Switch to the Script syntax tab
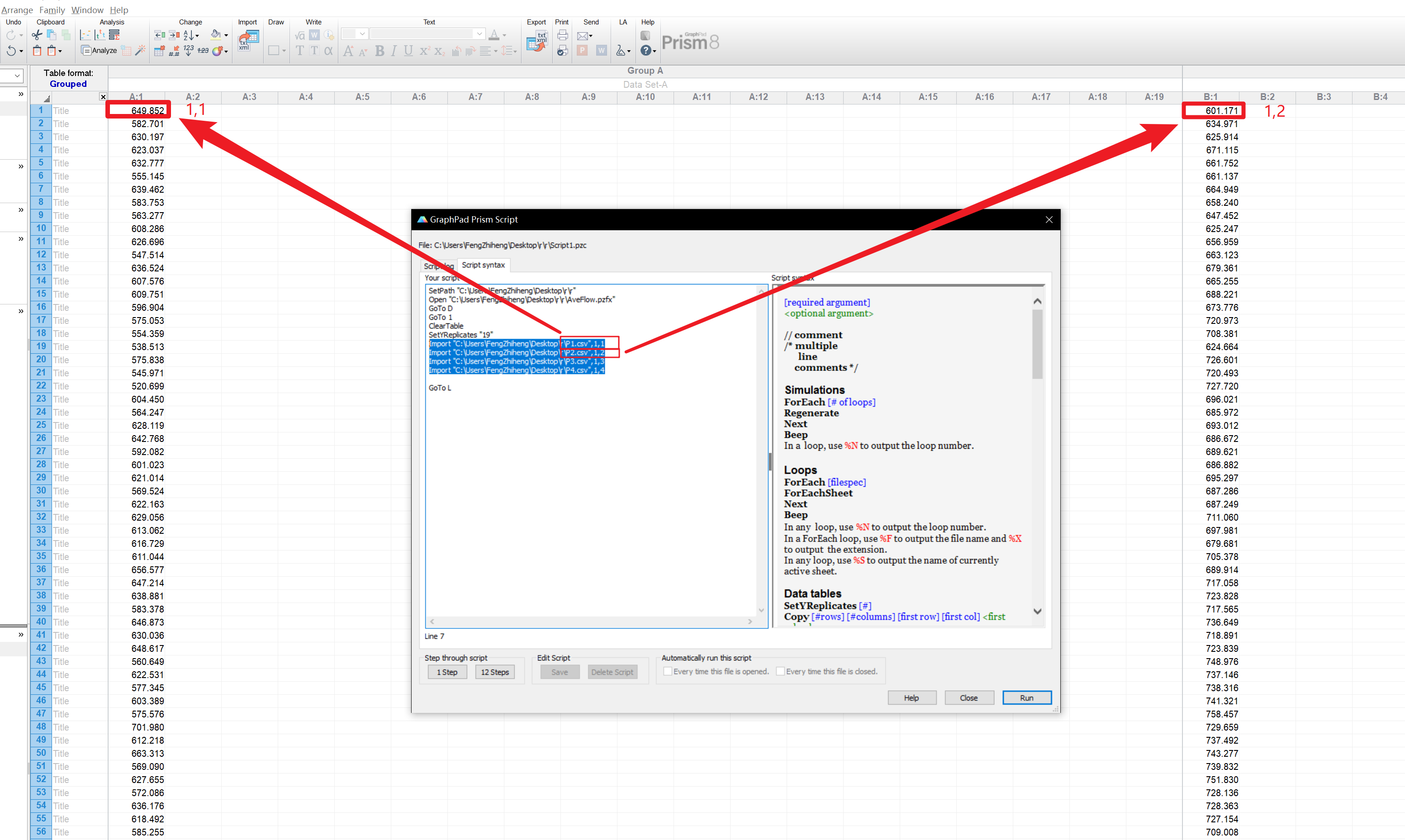 (x=483, y=265)
